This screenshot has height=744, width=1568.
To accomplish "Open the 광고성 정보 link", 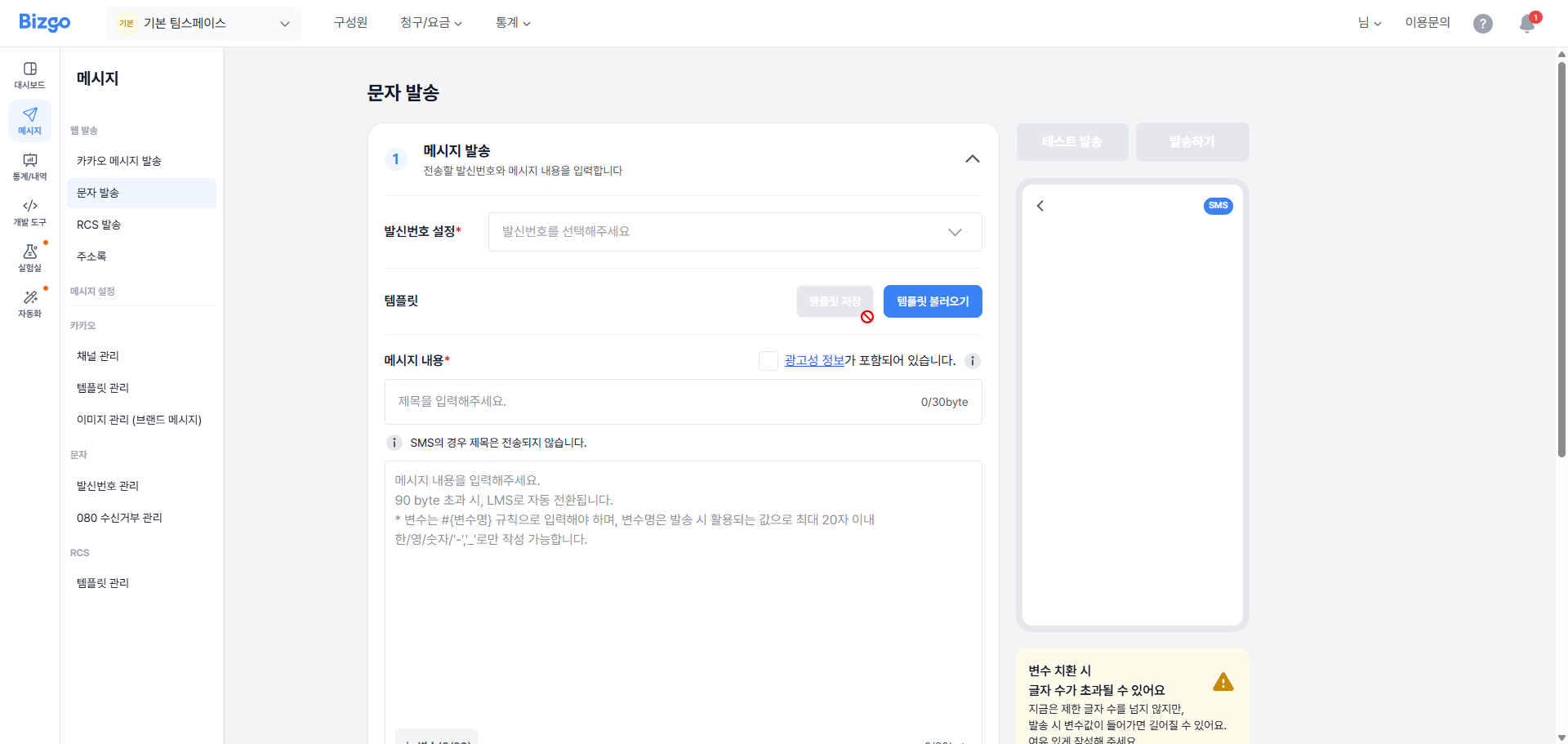I will click(x=814, y=360).
